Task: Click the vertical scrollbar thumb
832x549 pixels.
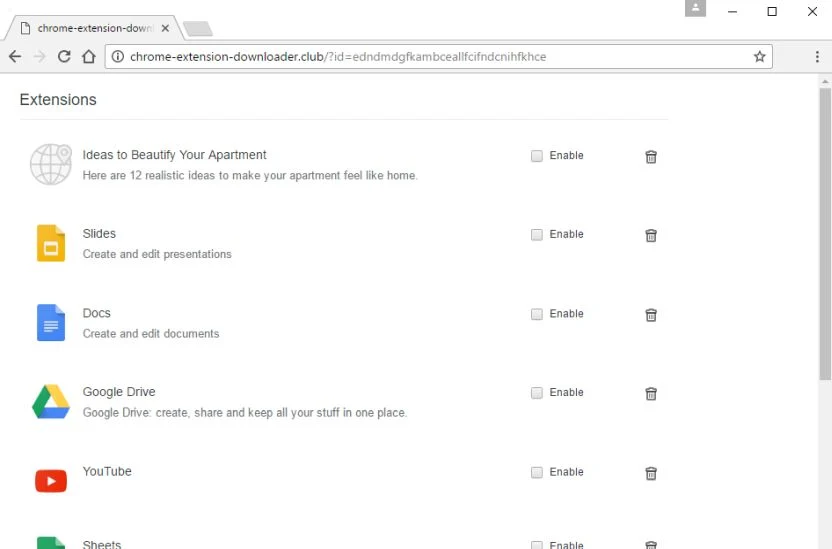Action: coord(825,233)
